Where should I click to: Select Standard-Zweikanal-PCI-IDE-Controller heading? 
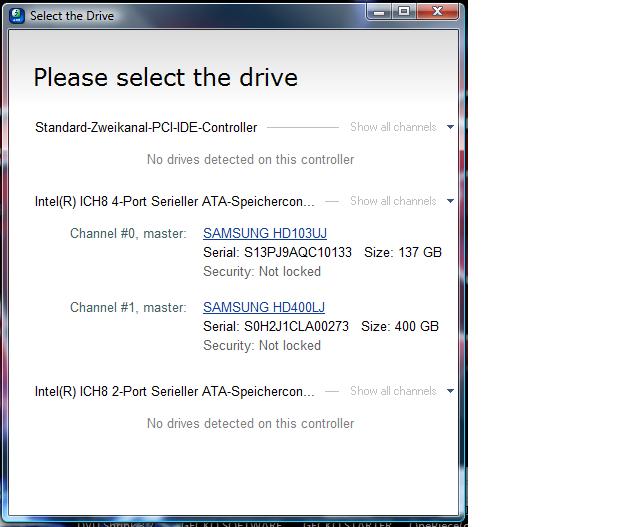coord(146,127)
